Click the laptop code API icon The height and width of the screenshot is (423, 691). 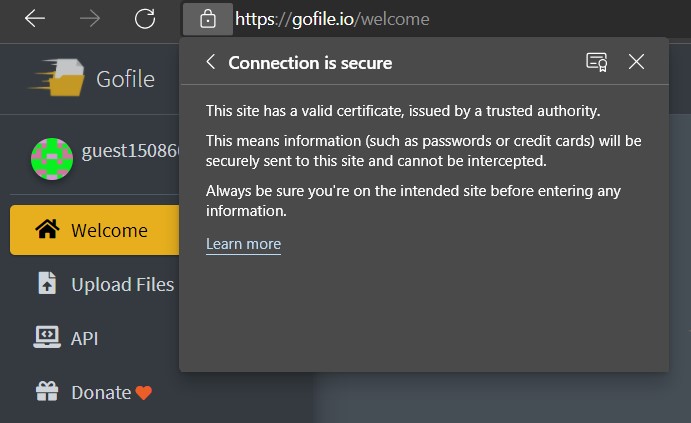point(47,337)
